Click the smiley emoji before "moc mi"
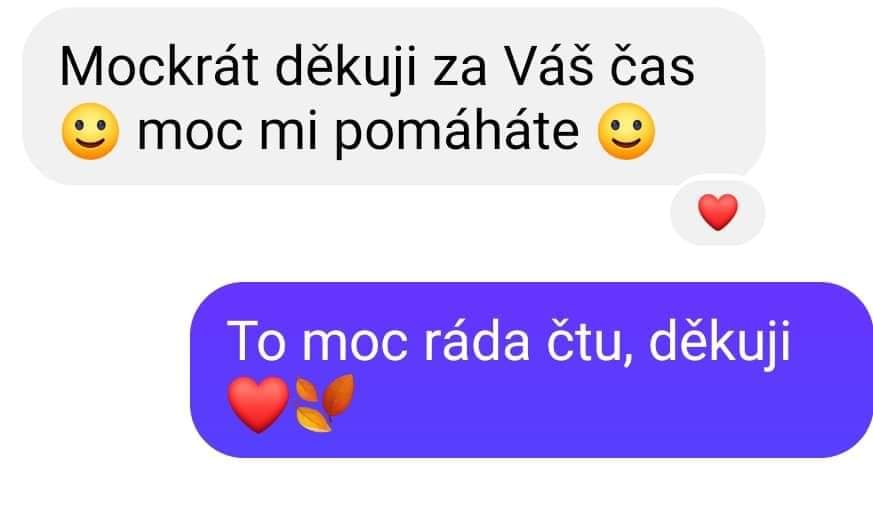The height and width of the screenshot is (507, 873). [x=91, y=131]
